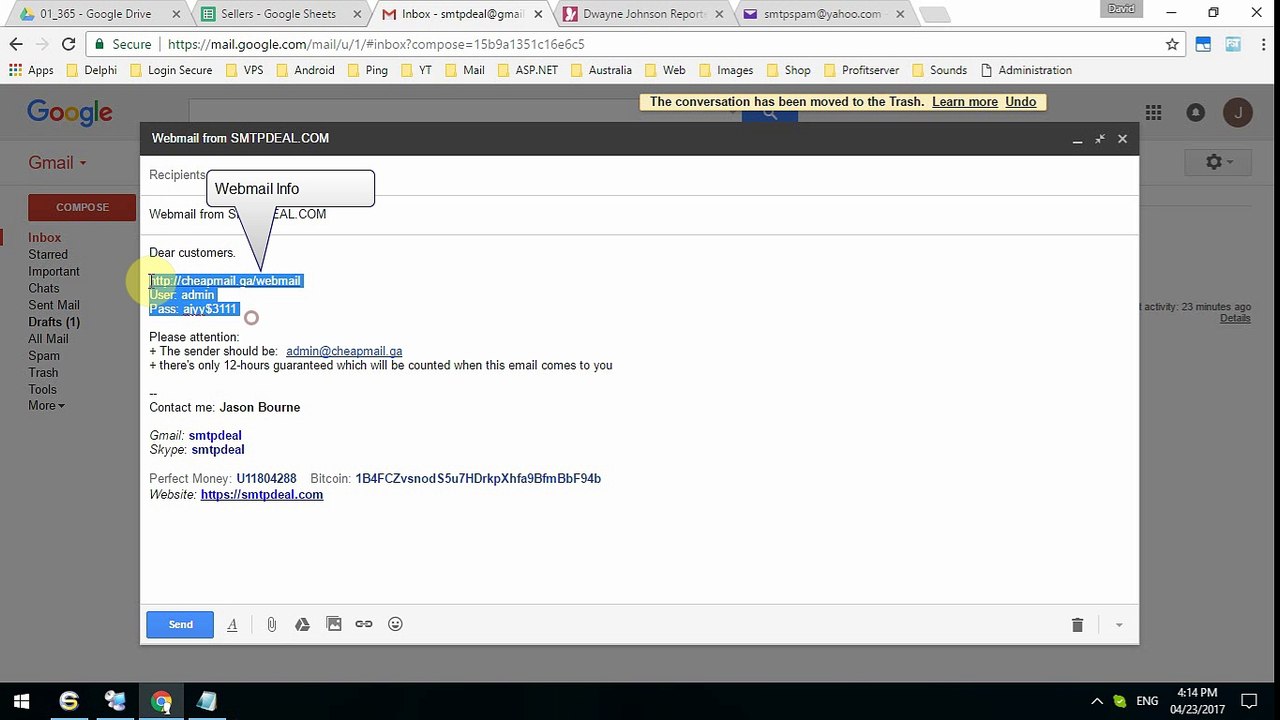Screen dimensions: 1280x720
Task: Open the Android bookmarks folder
Action: coord(305,70)
